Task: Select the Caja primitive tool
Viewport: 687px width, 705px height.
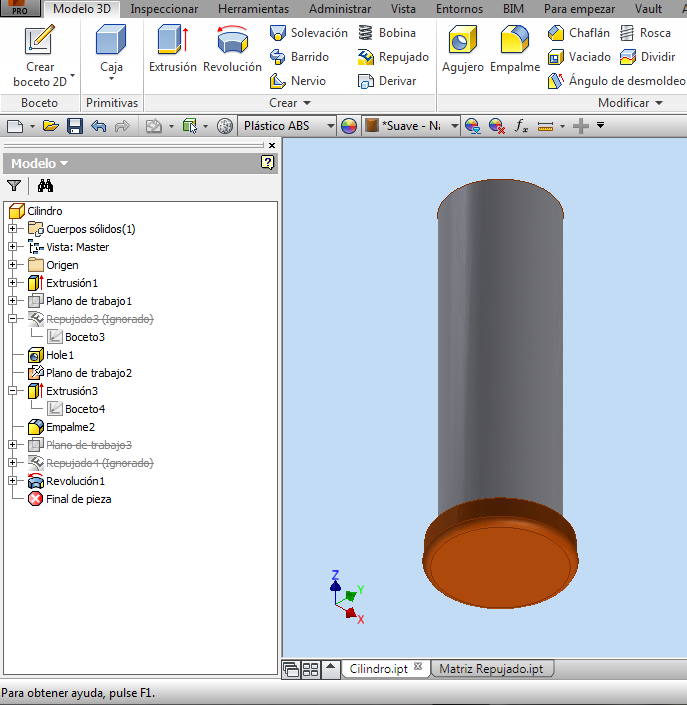Action: [x=111, y=49]
